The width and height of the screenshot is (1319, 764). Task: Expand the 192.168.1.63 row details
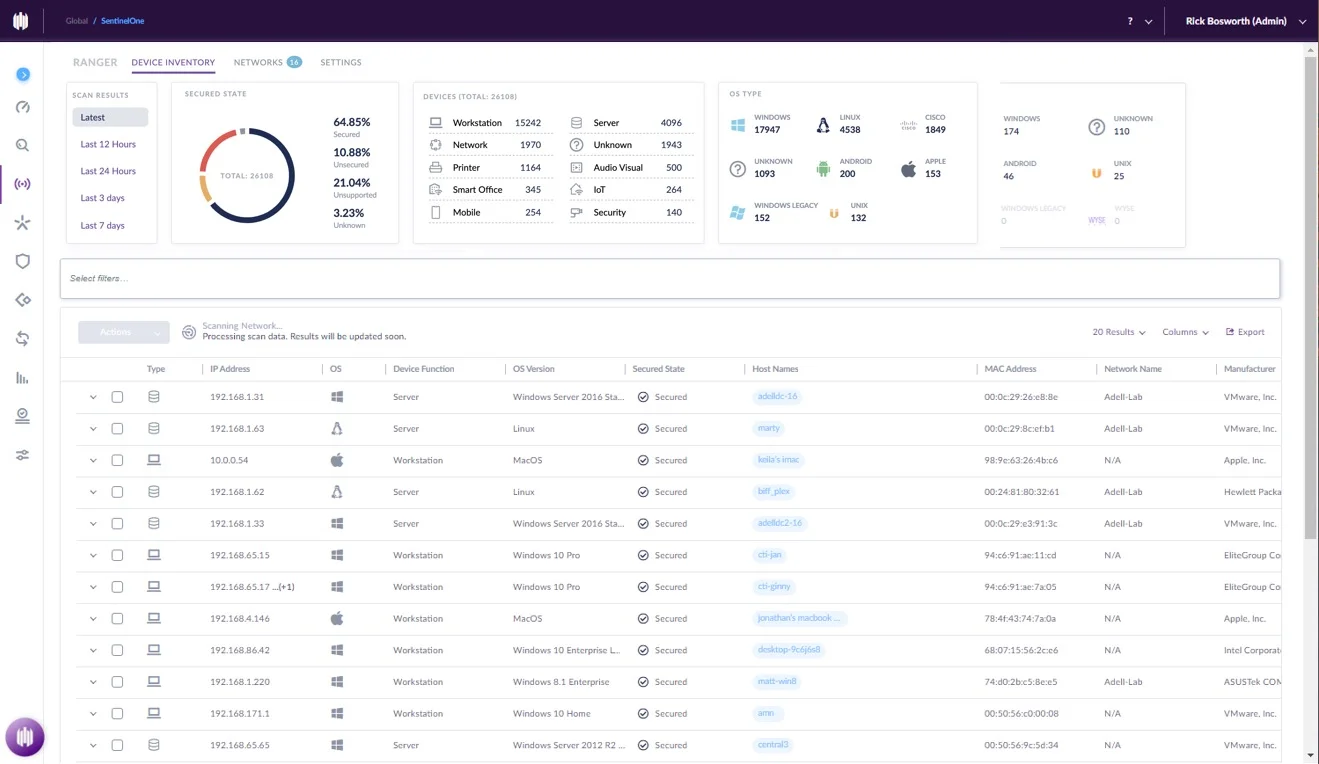pyautogui.click(x=93, y=429)
